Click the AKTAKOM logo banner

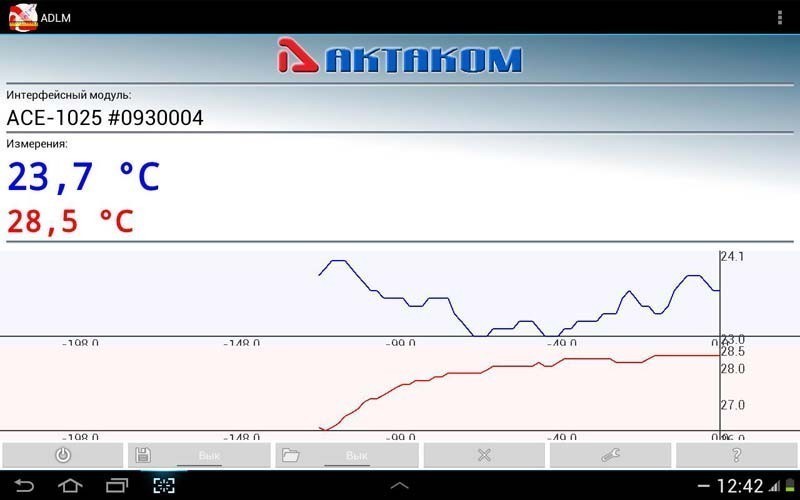click(400, 58)
